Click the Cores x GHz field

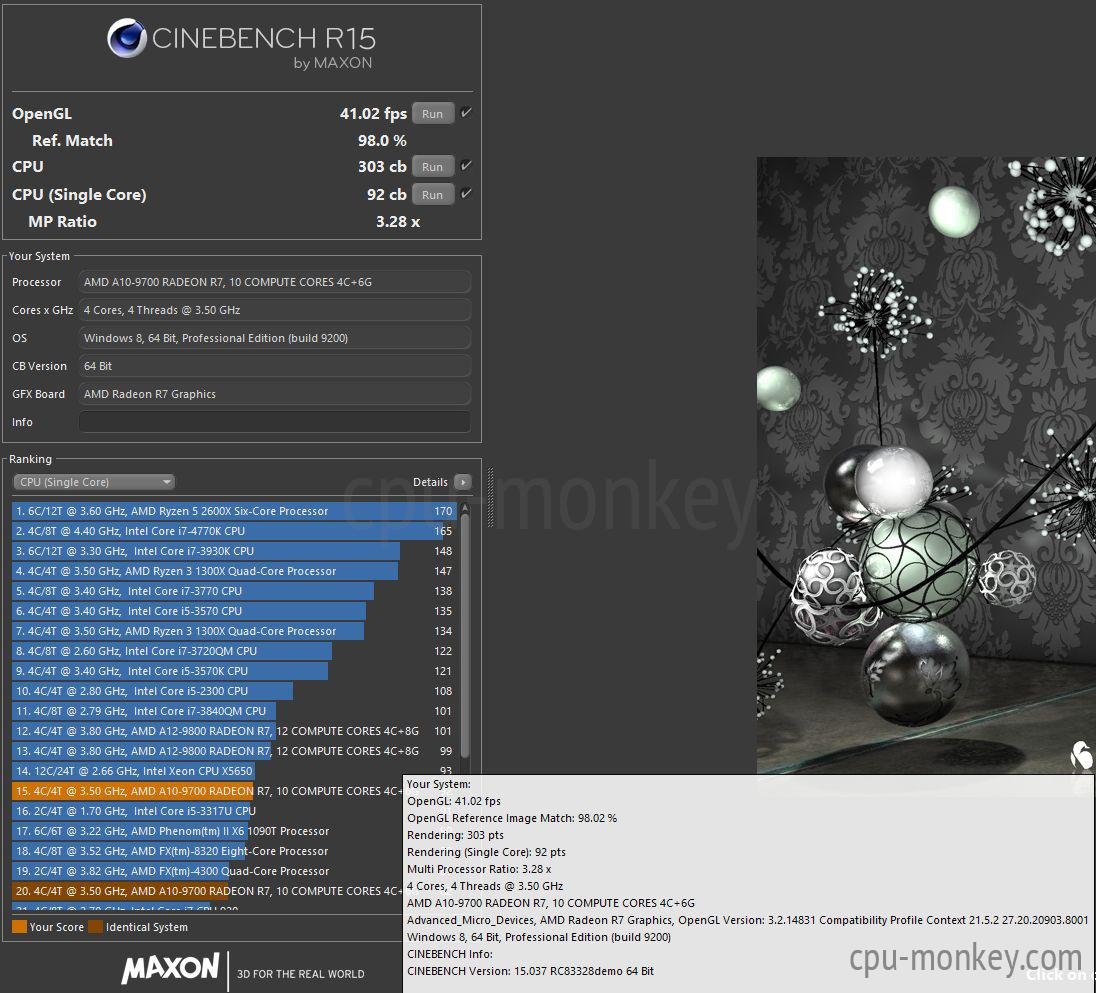274,310
